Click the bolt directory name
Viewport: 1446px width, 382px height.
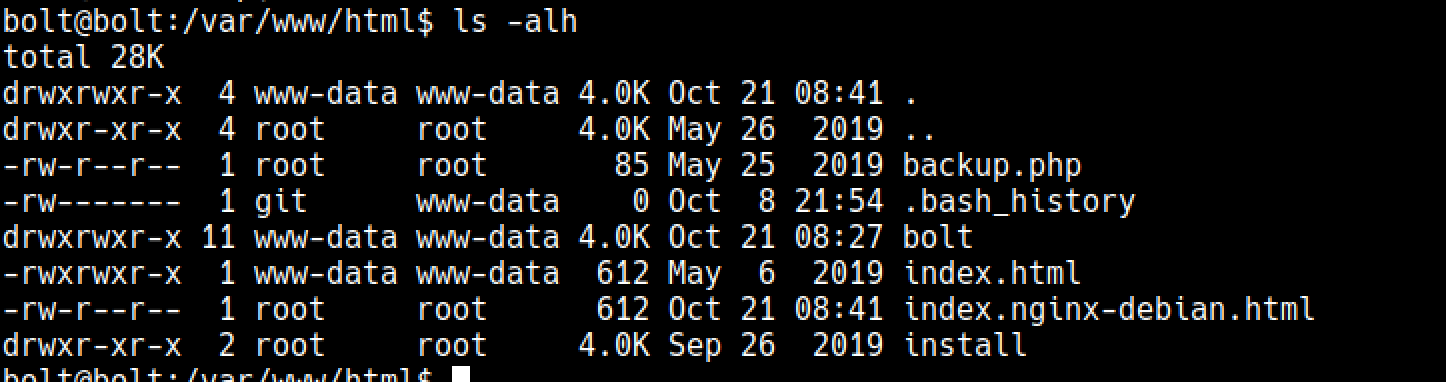pyautogui.click(x=938, y=238)
